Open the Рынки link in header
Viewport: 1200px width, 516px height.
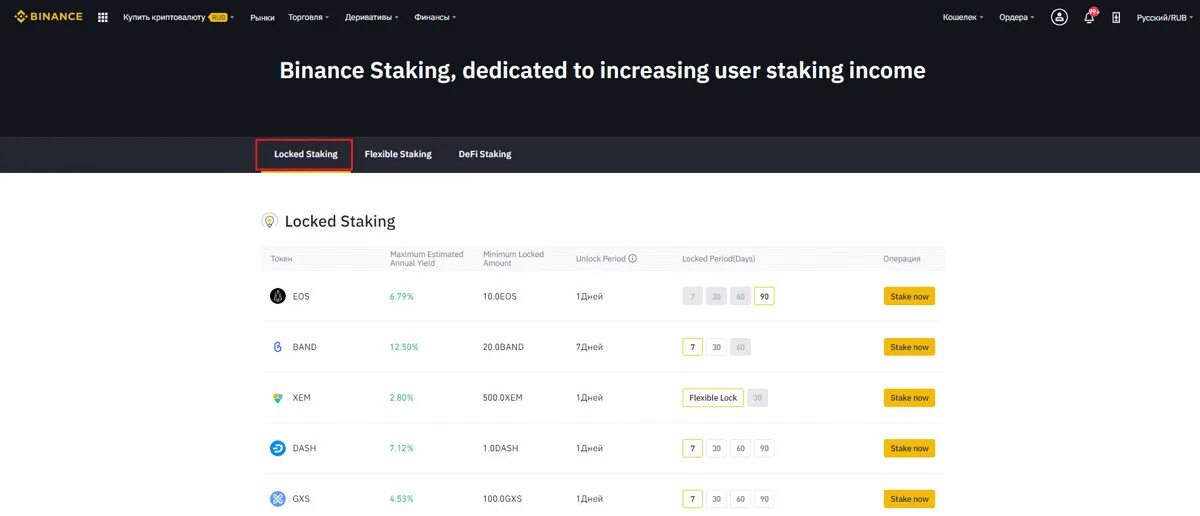pyautogui.click(x=262, y=17)
